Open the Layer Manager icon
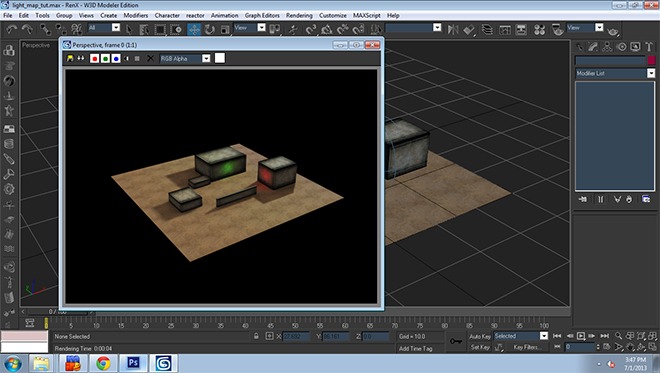Viewport: 660px width, 373px height. 487,29
